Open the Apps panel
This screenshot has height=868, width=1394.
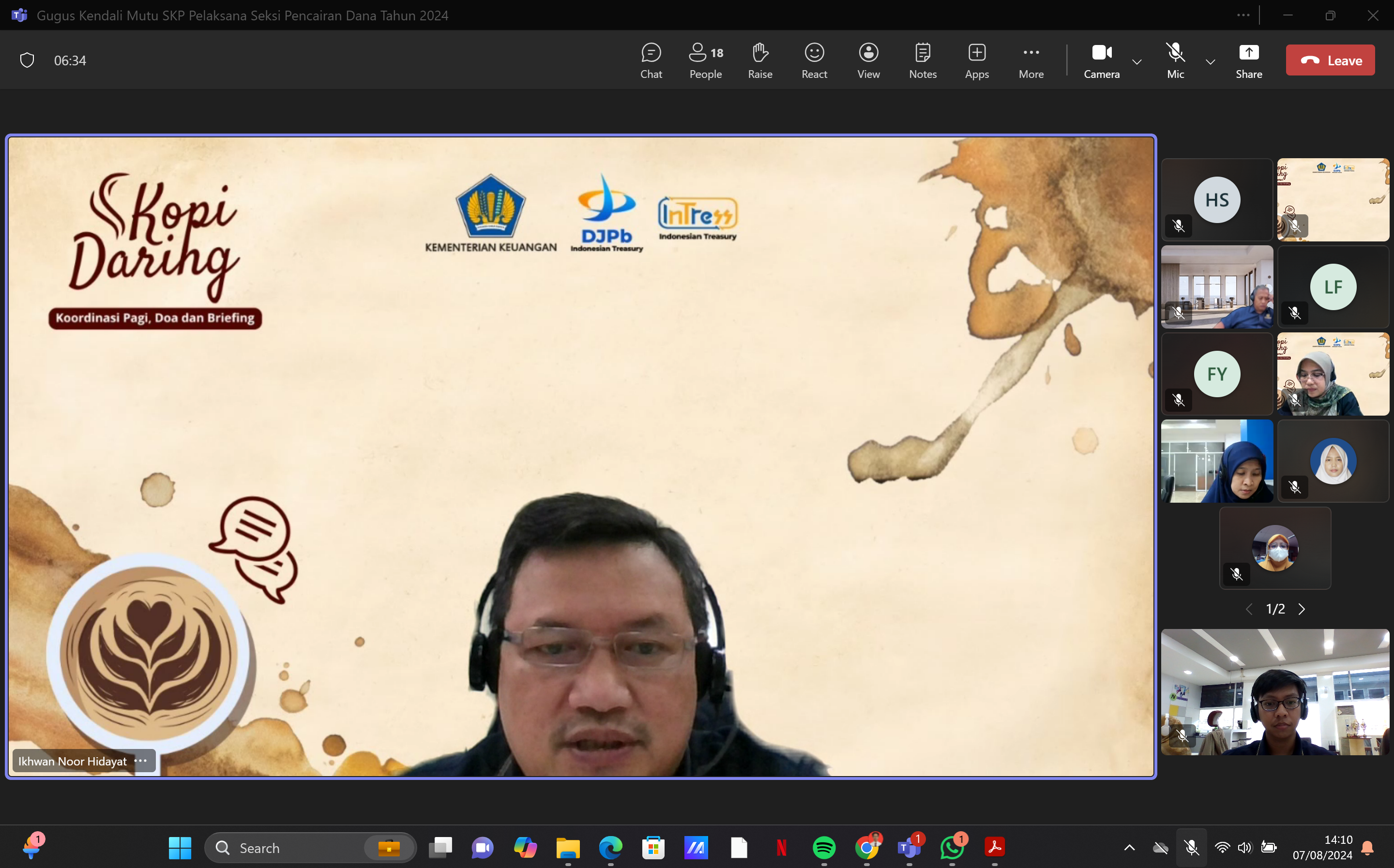click(x=977, y=60)
